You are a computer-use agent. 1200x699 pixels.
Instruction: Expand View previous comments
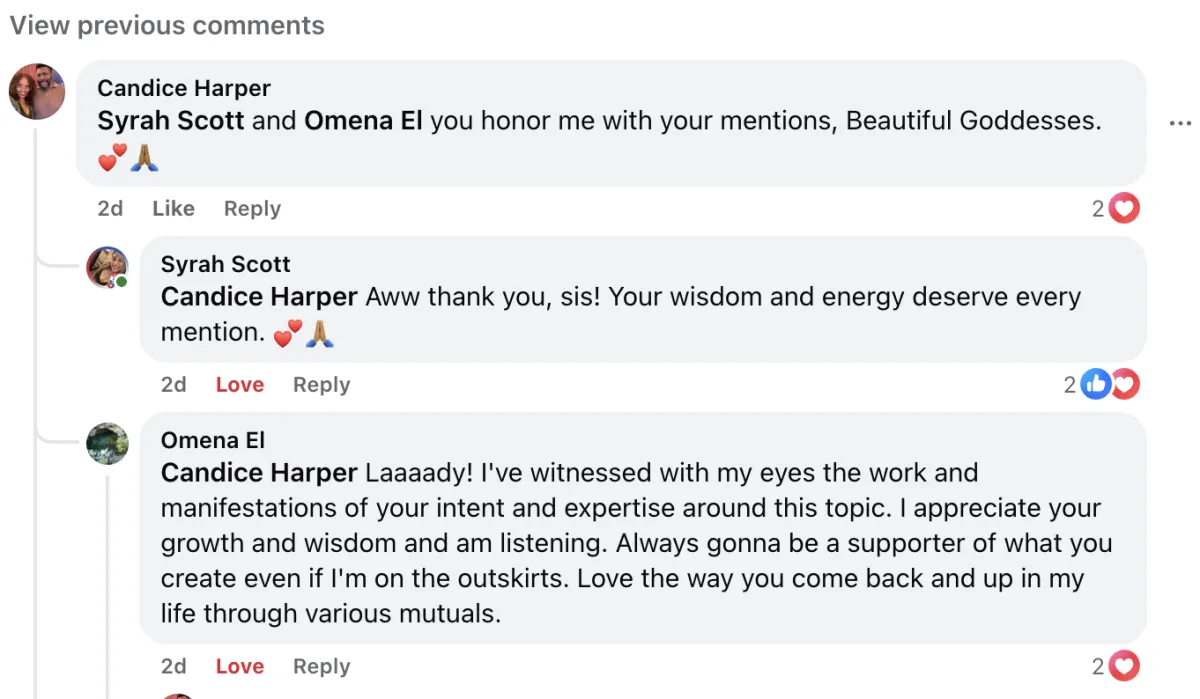coord(167,26)
